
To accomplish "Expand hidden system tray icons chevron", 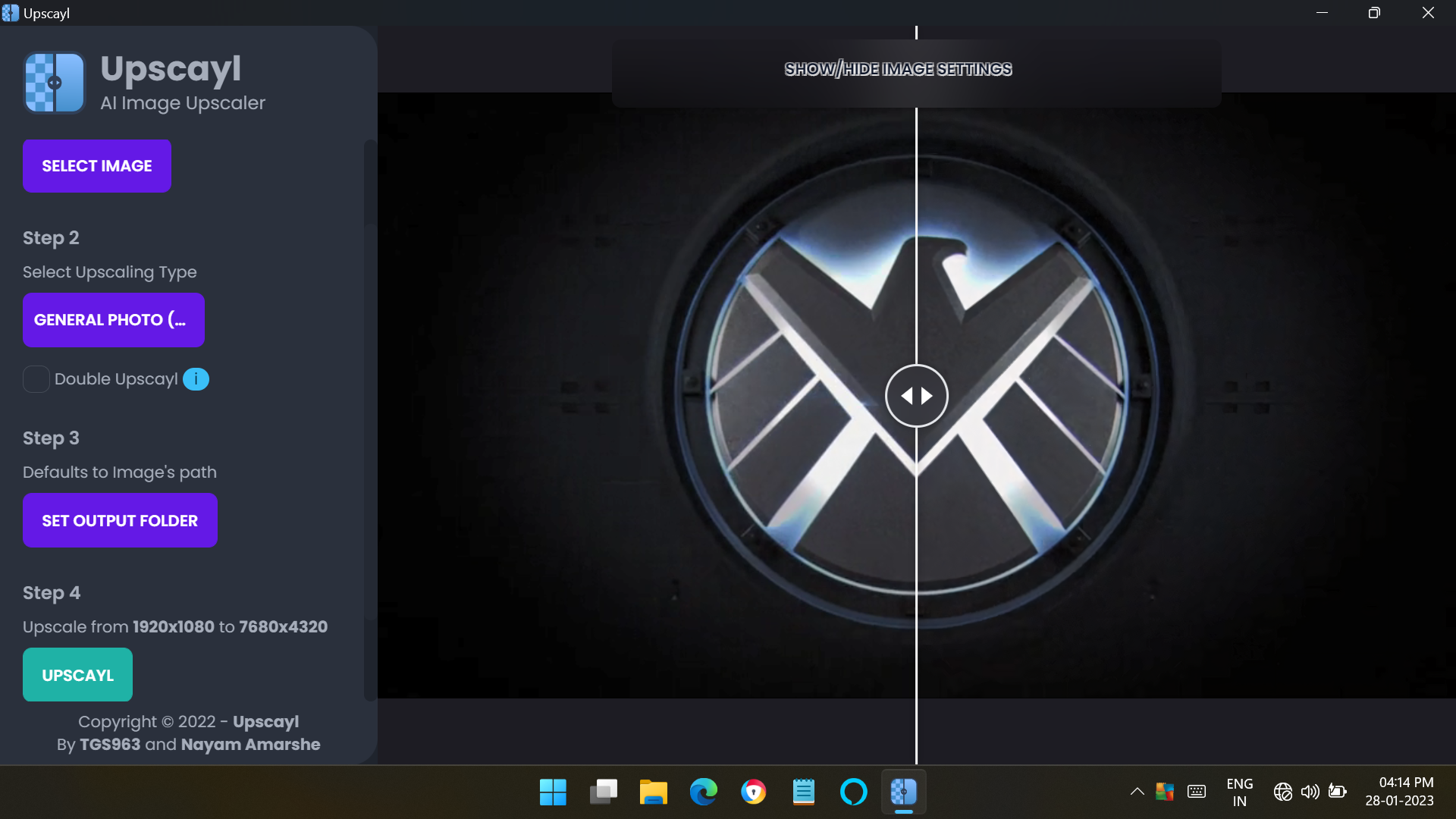I will 1137,792.
